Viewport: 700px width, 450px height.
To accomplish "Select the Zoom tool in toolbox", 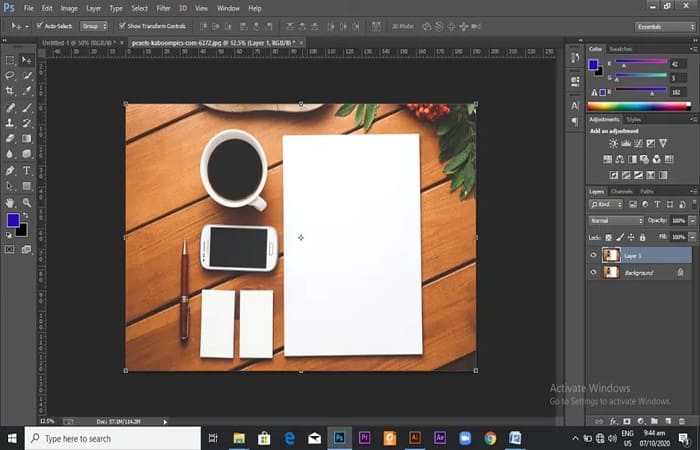I will (27, 203).
